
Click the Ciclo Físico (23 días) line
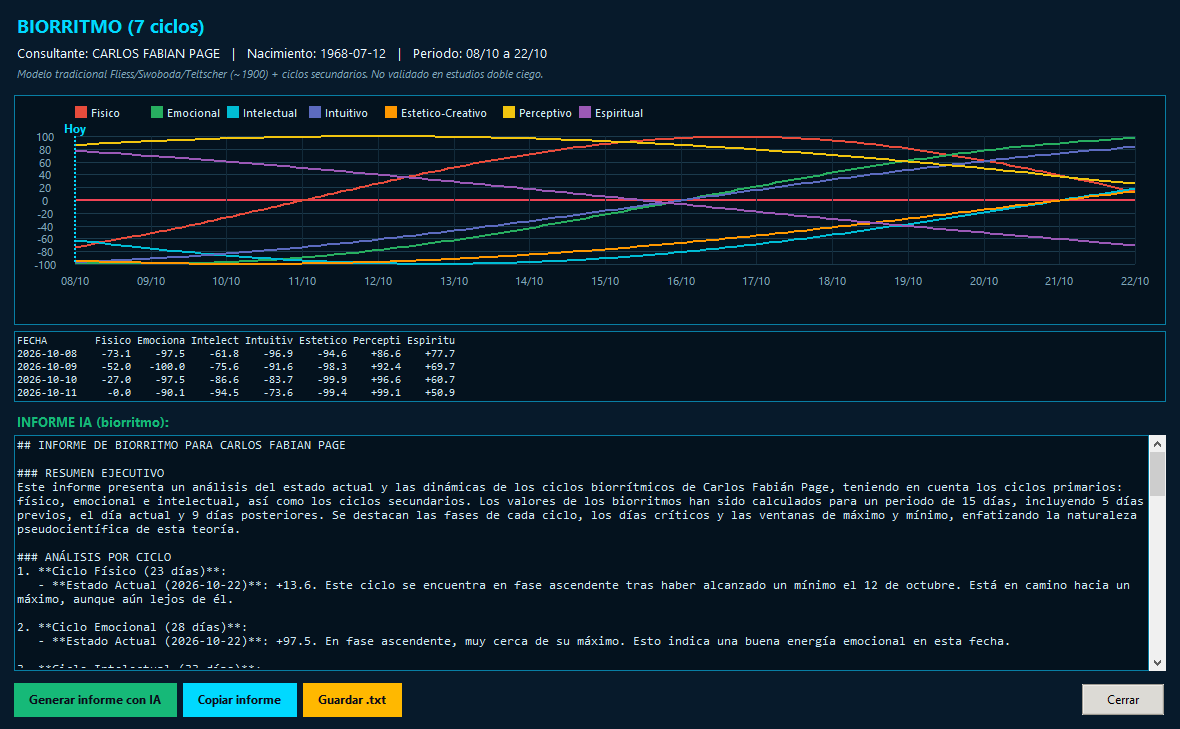pos(121,571)
